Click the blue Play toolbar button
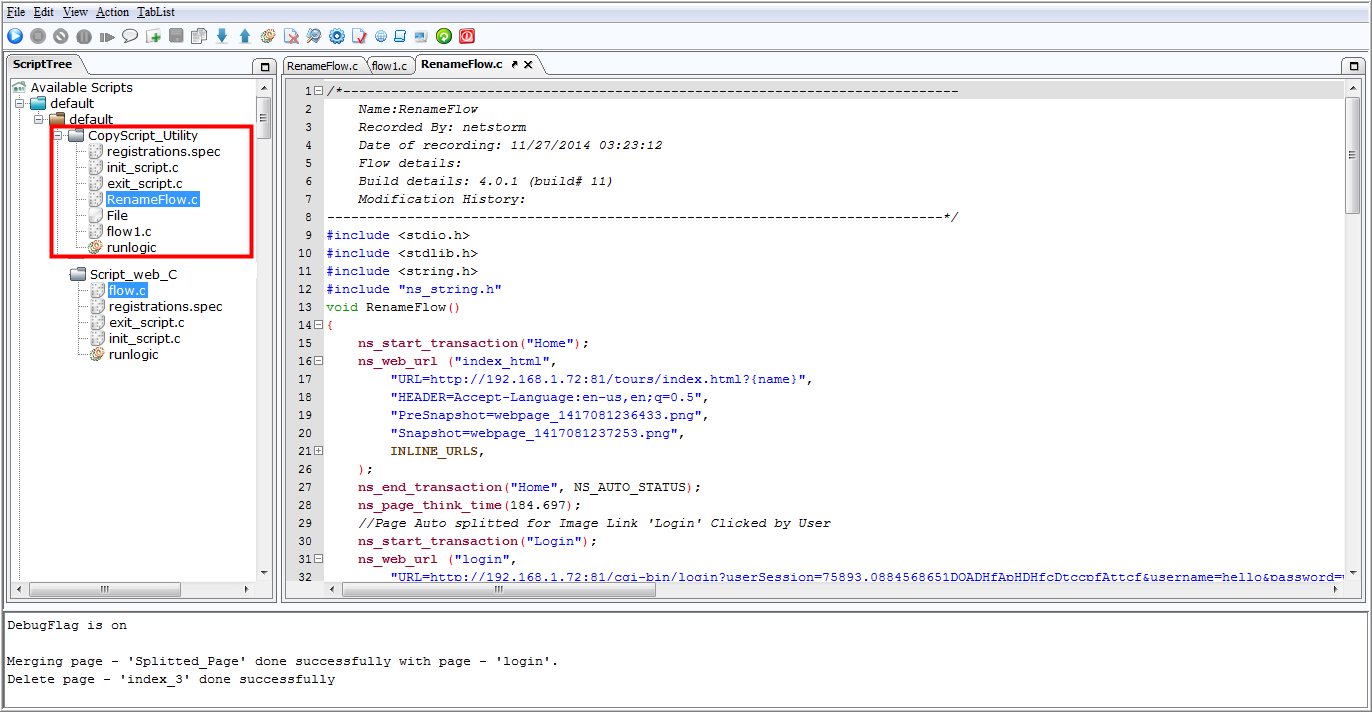This screenshot has width=1372, height=712. click(x=15, y=36)
